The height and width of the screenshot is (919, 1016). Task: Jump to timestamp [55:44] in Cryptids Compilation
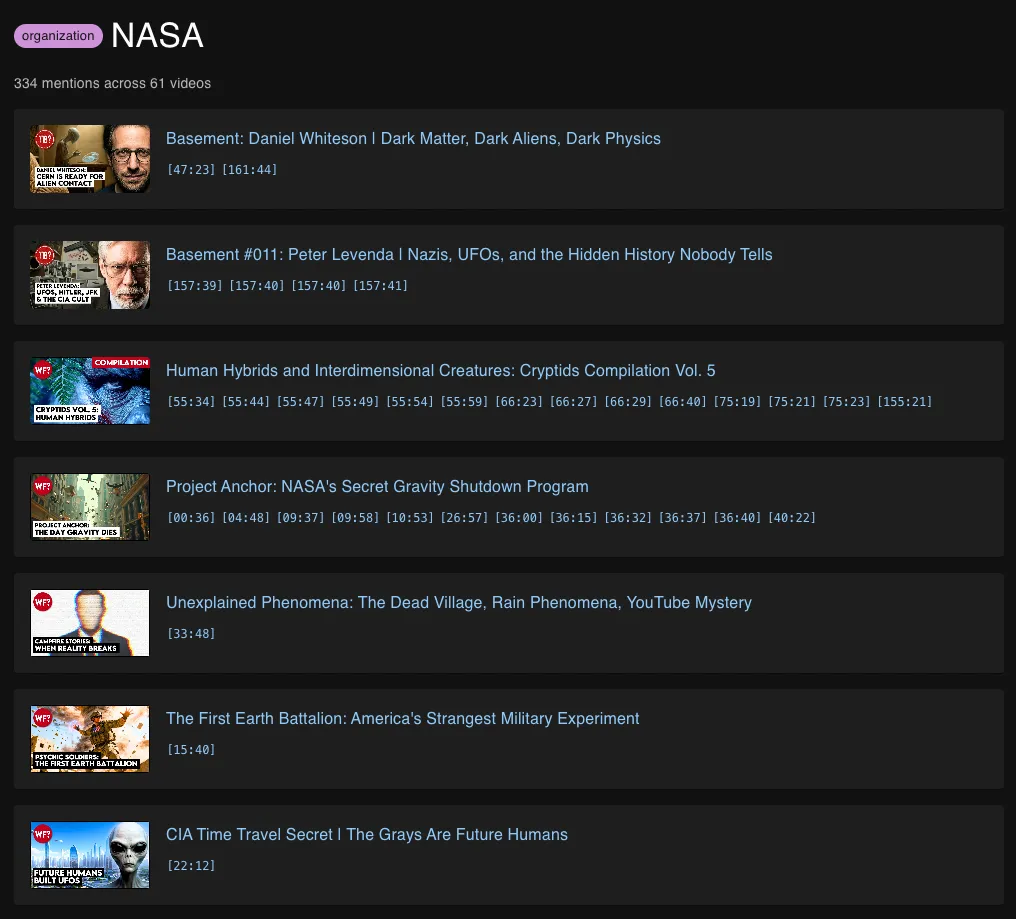[246, 402]
